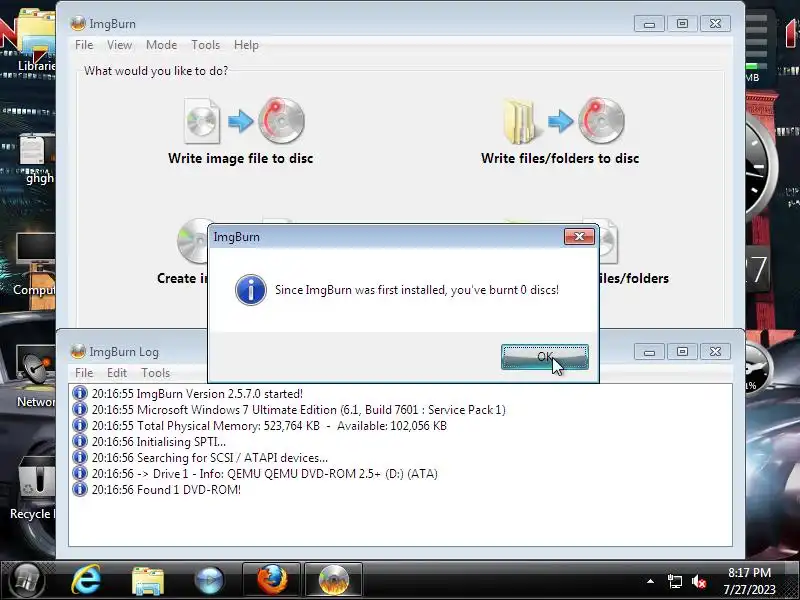
Task: Open Tools menu in ImgBurn Log window
Action: 155,373
